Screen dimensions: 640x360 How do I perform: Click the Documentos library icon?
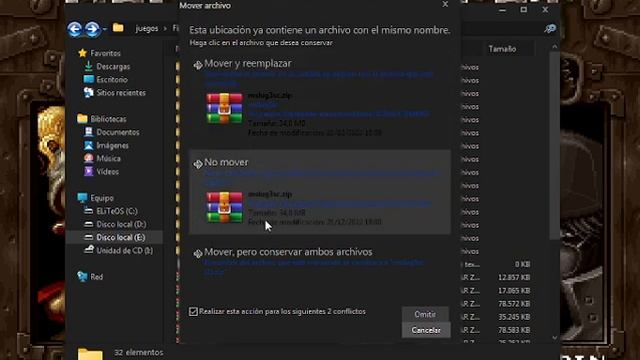point(89,132)
